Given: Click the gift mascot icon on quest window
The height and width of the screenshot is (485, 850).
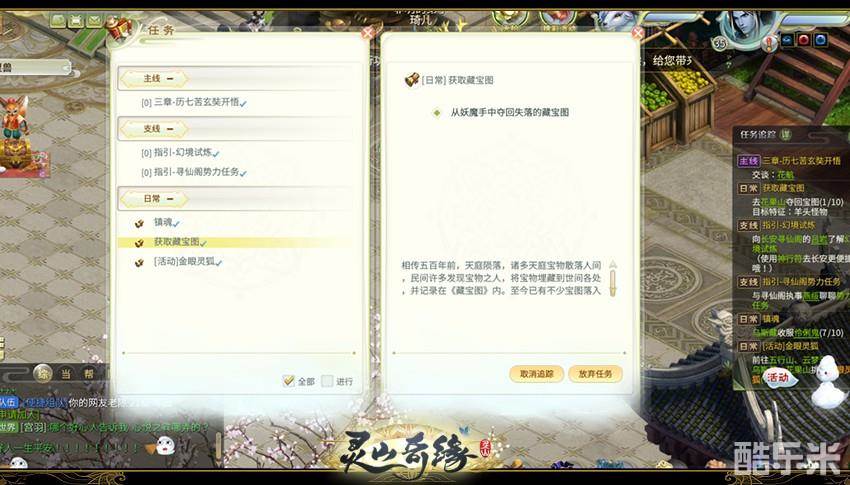Looking at the screenshot, I should pyautogui.click(x=120, y=27).
